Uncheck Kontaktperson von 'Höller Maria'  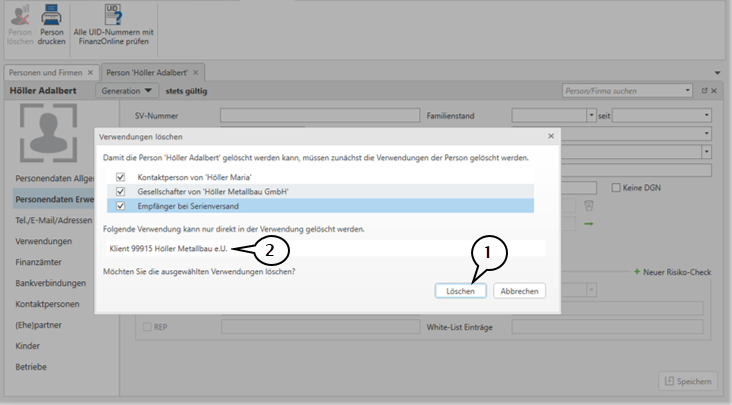121,177
